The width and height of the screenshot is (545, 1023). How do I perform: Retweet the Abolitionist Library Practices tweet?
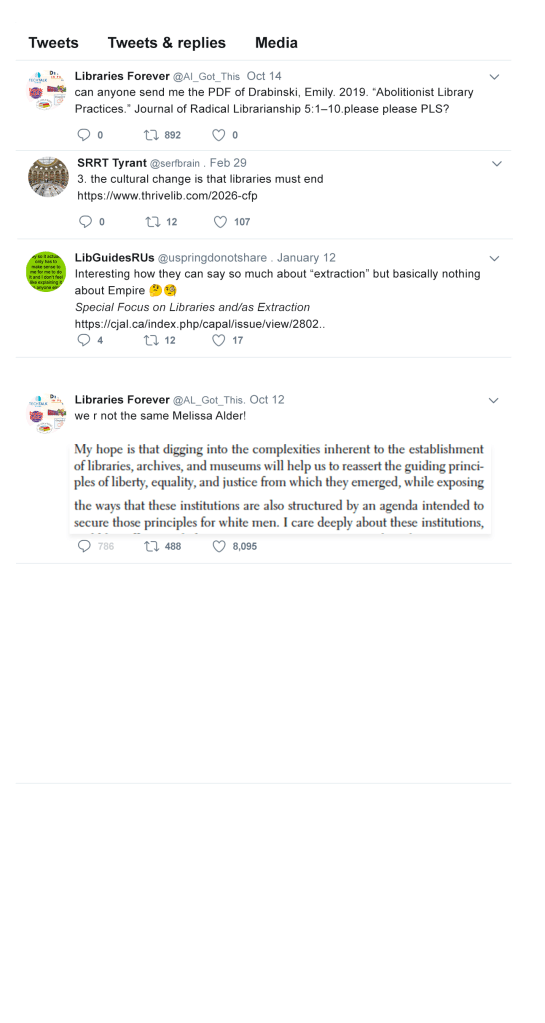click(151, 135)
